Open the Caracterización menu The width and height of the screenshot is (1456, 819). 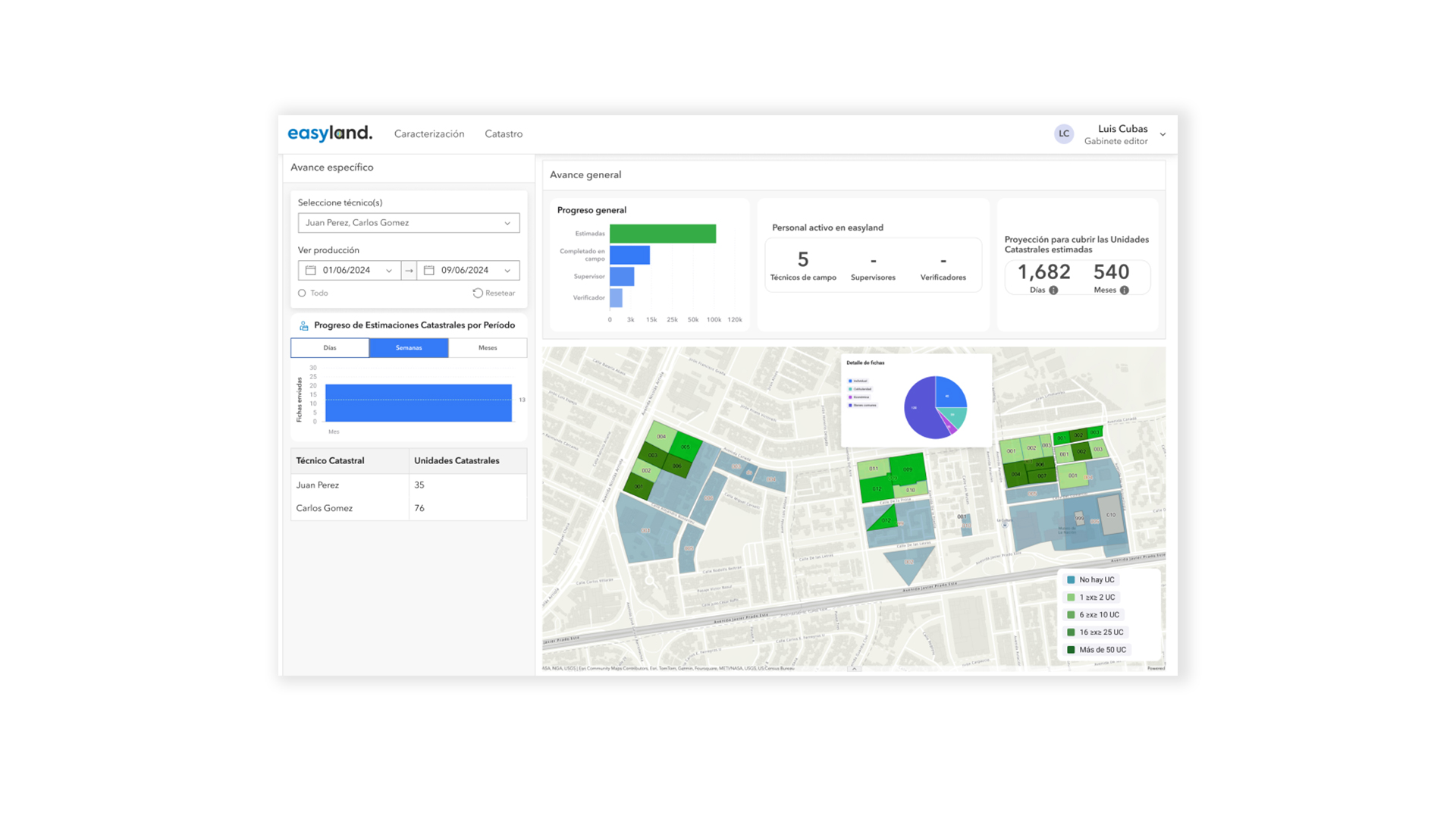(429, 134)
